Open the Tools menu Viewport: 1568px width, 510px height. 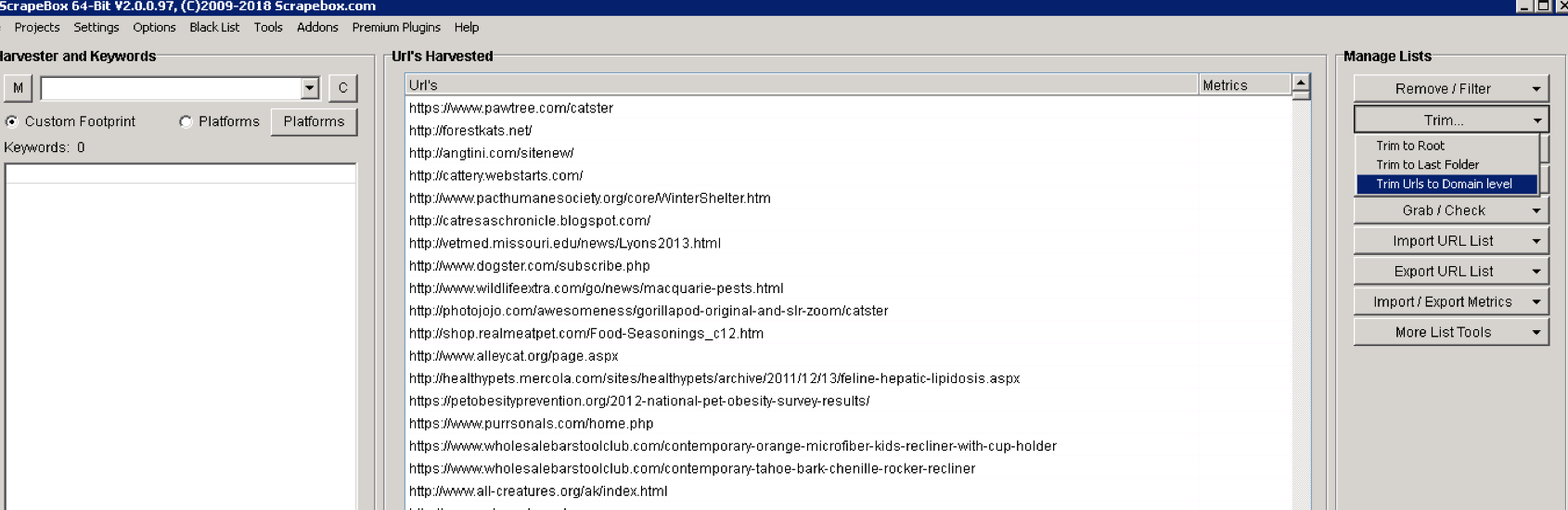click(x=268, y=28)
